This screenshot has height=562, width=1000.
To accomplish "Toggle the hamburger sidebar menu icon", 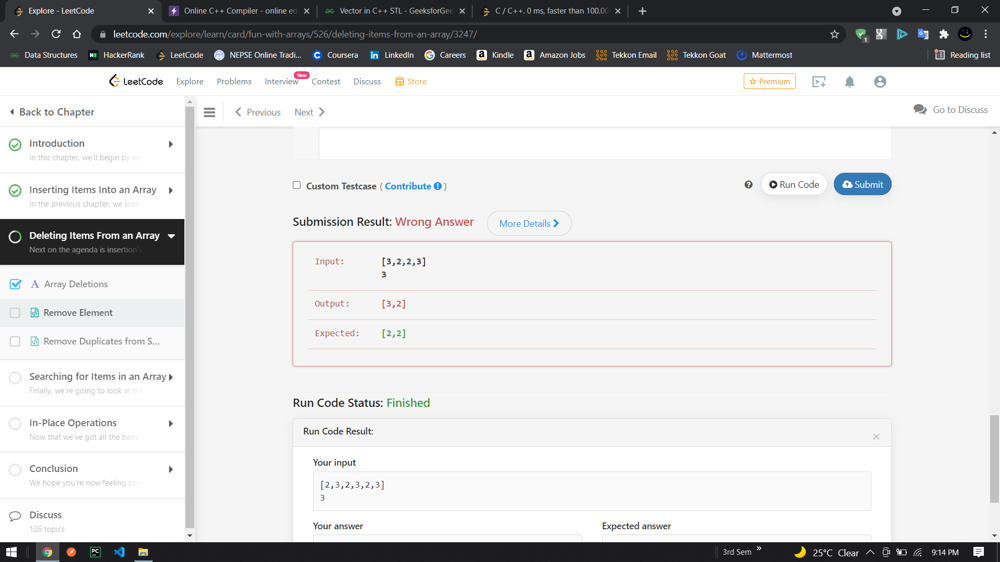I will (x=209, y=112).
